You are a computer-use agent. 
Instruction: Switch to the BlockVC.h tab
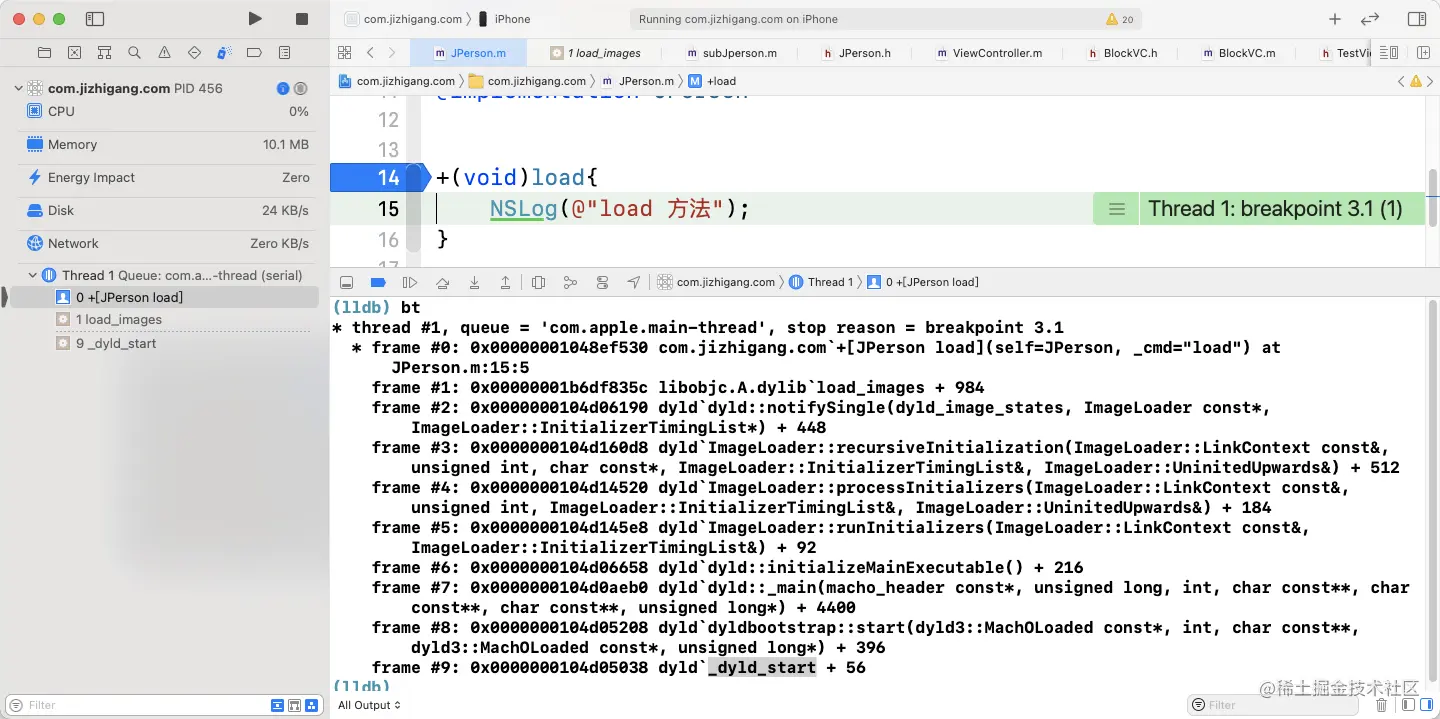point(1122,53)
